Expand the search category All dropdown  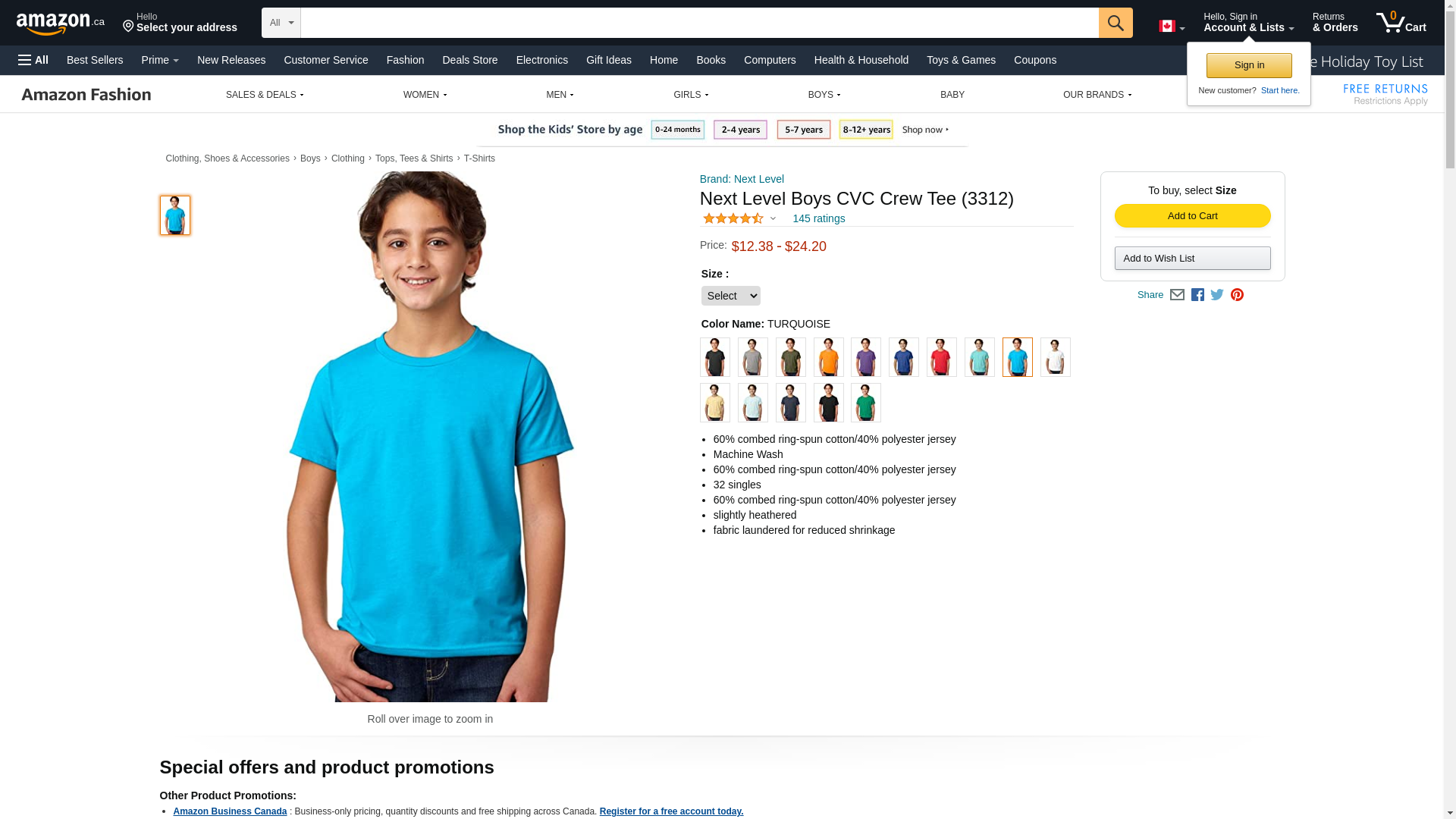[281, 23]
